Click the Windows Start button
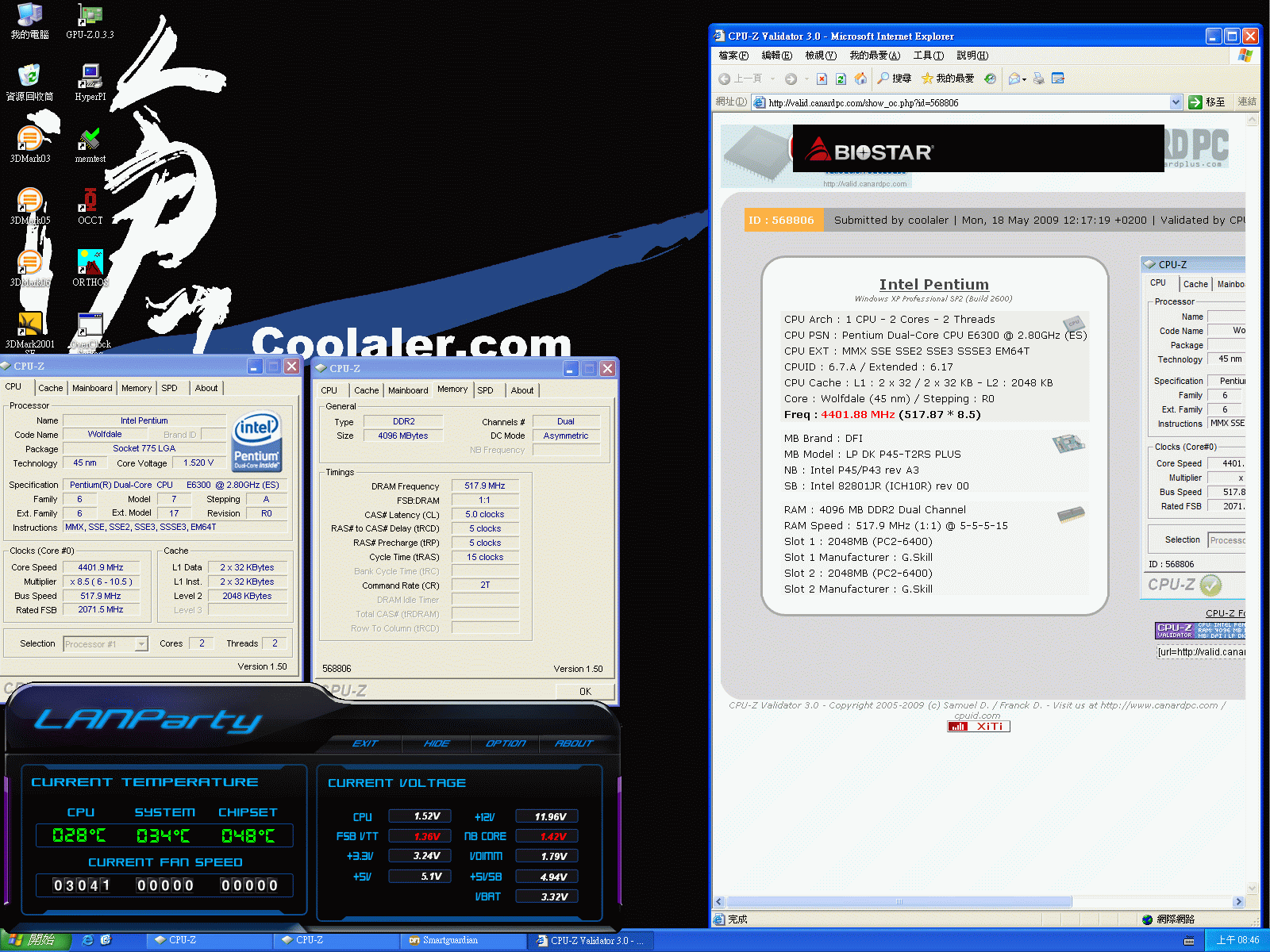 (36, 940)
